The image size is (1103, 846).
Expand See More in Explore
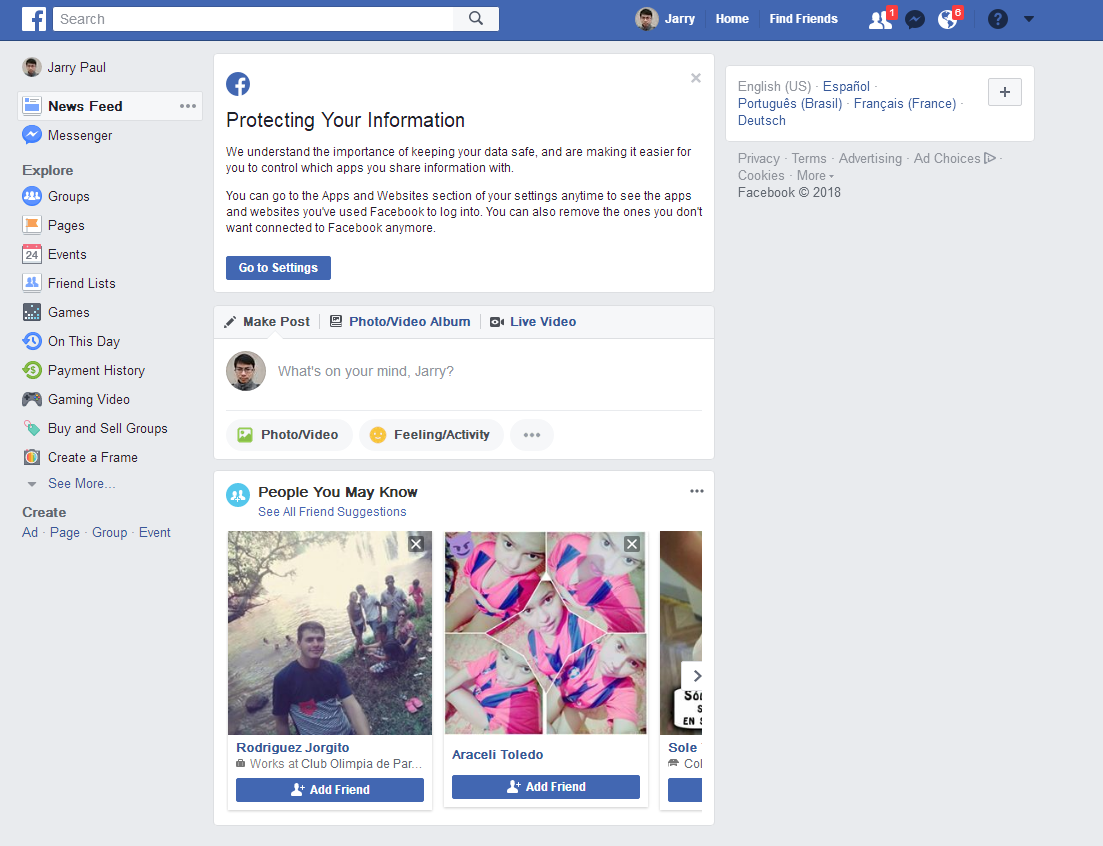click(81, 484)
